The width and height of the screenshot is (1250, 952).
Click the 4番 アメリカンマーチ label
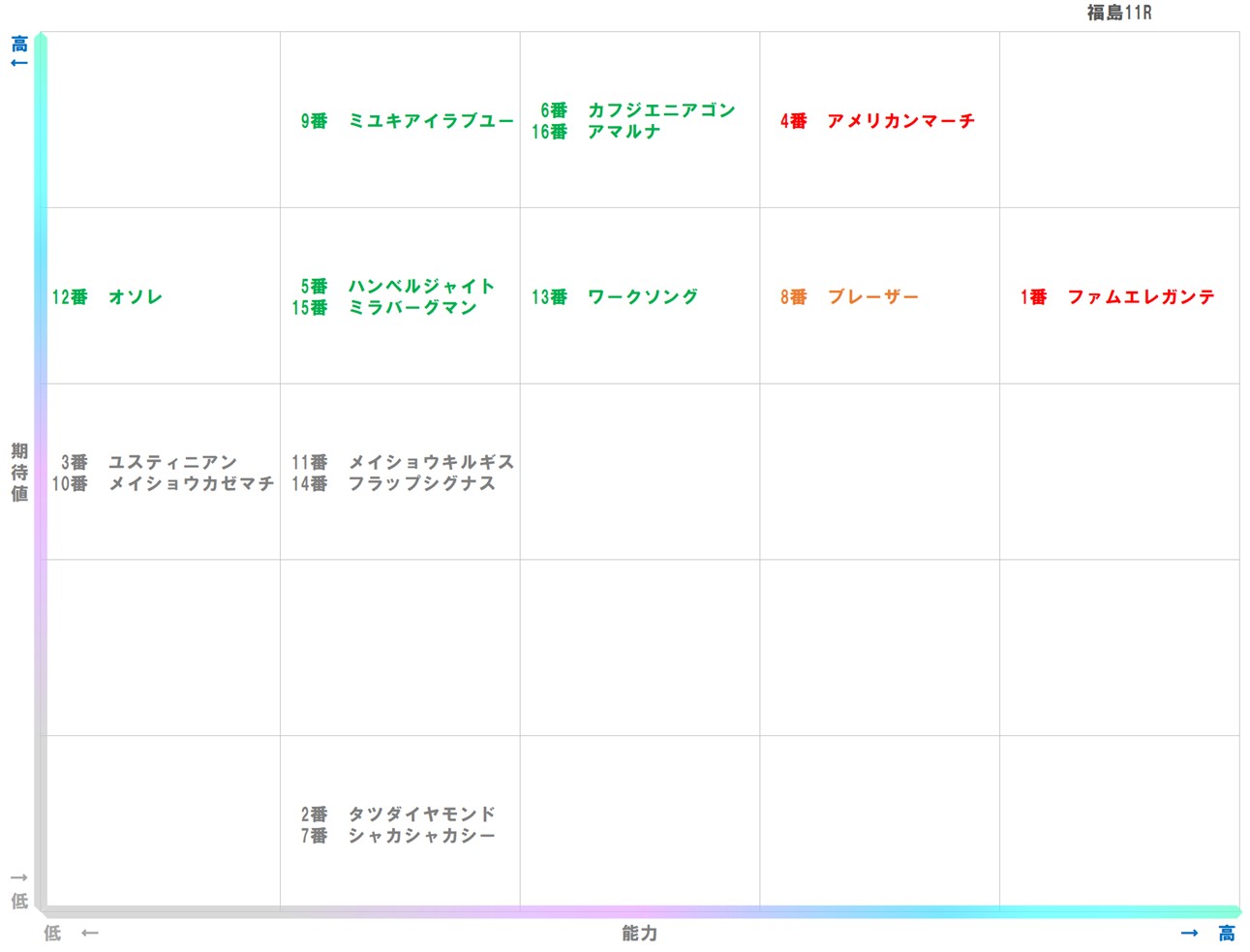pos(876,121)
